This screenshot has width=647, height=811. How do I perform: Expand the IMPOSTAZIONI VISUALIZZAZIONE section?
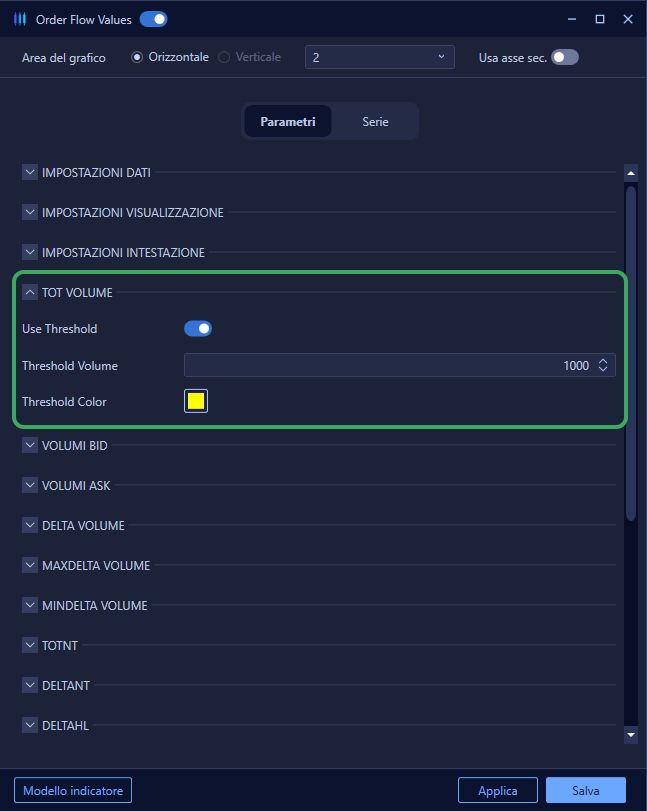pos(30,212)
